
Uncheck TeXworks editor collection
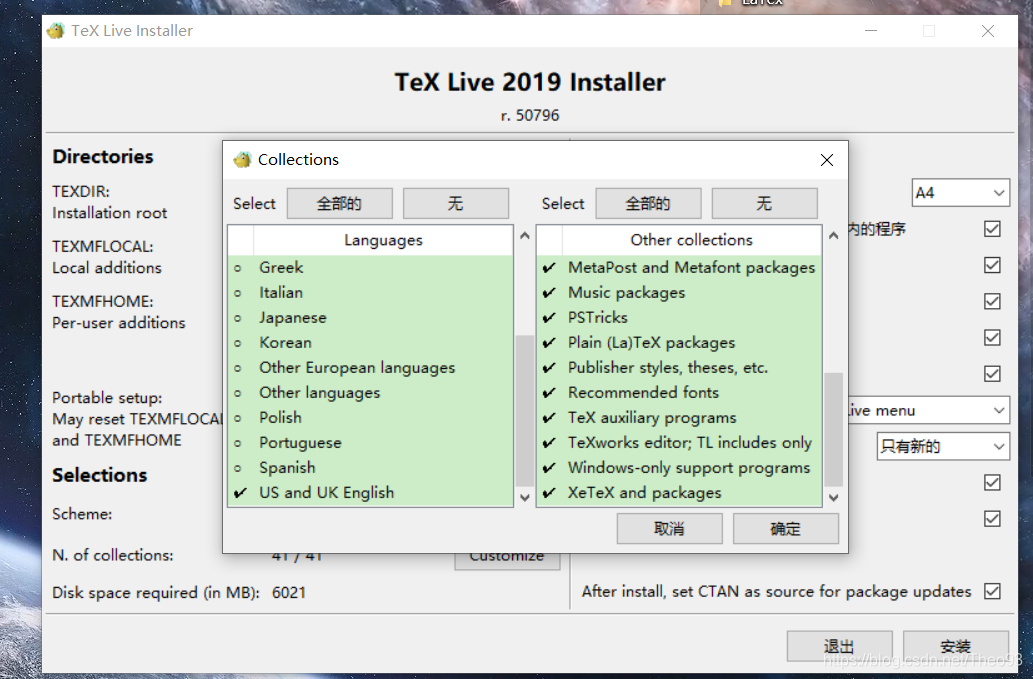pos(679,443)
